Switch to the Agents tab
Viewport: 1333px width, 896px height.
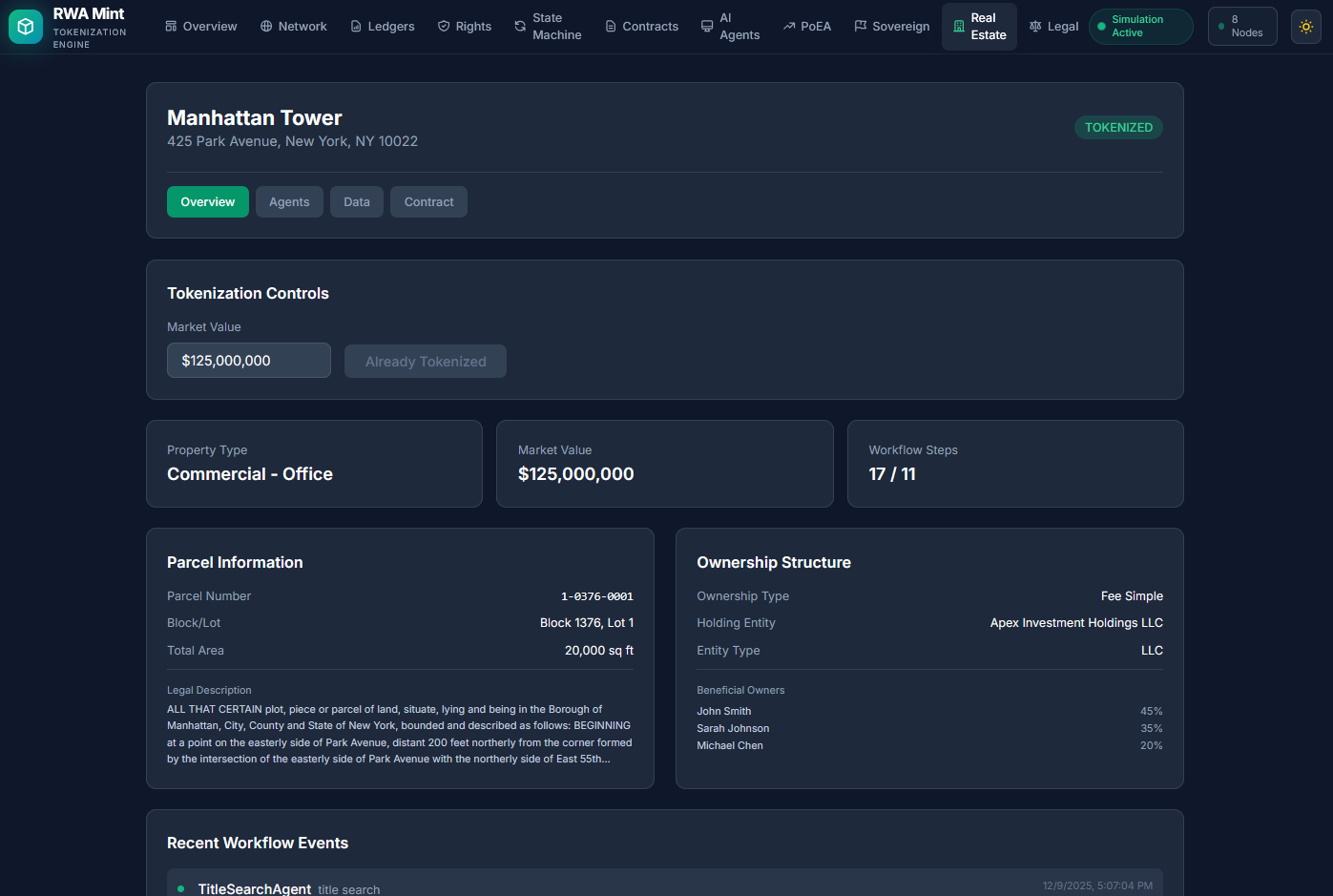pyautogui.click(x=289, y=202)
